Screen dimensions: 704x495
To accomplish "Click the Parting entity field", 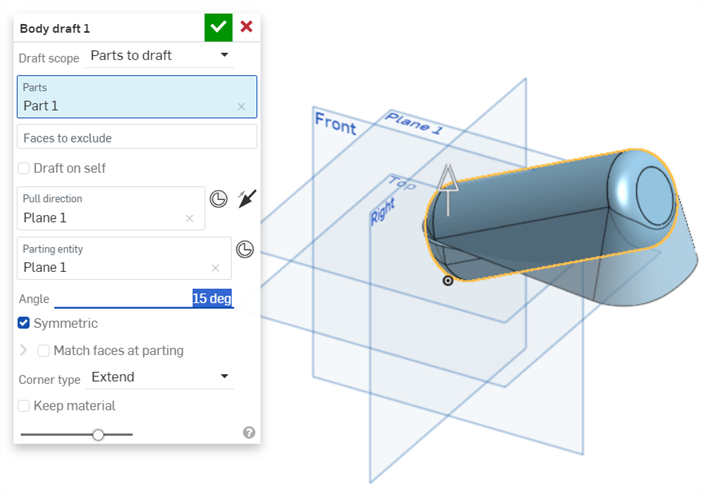I will (x=124, y=258).
